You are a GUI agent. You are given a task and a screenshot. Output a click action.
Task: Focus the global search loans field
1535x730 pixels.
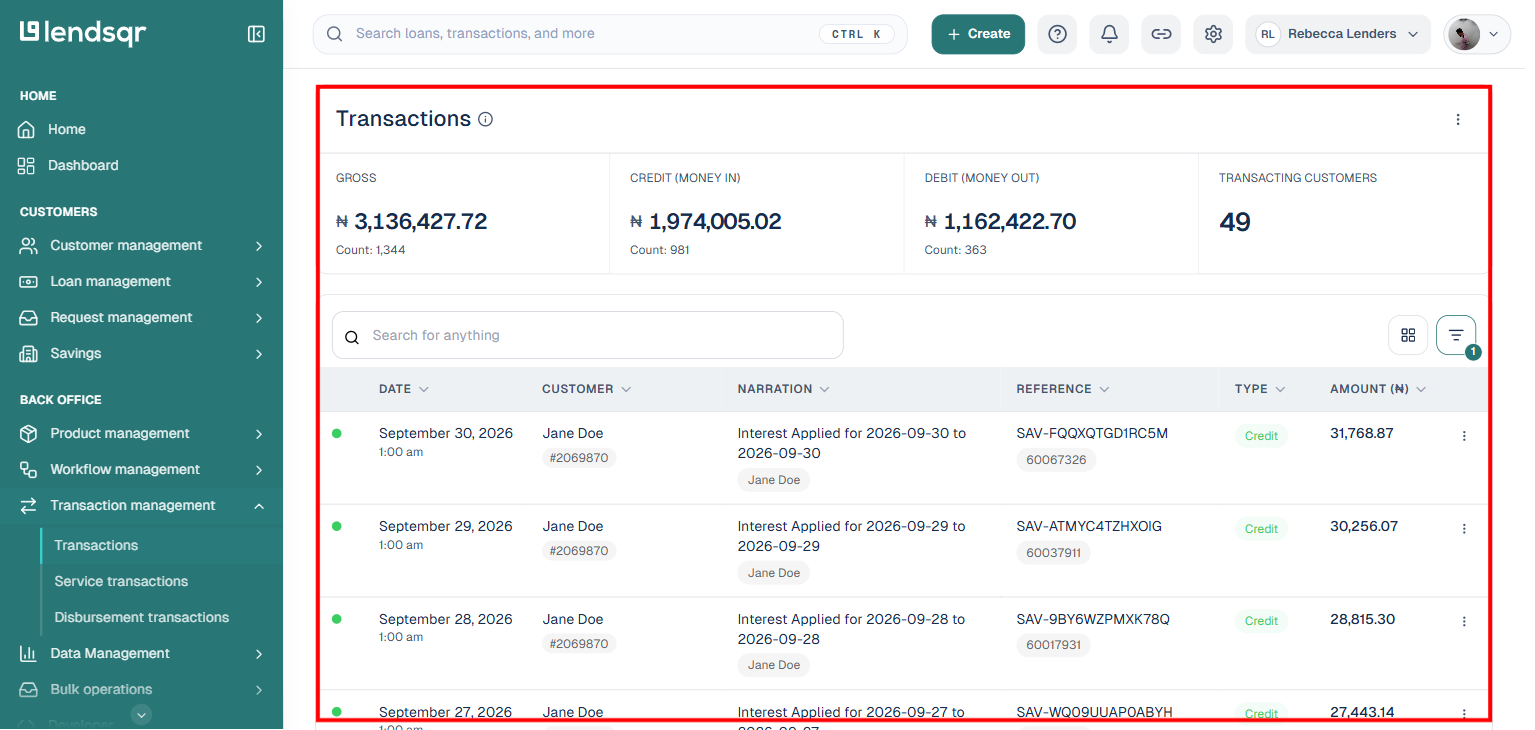pyautogui.click(x=610, y=34)
